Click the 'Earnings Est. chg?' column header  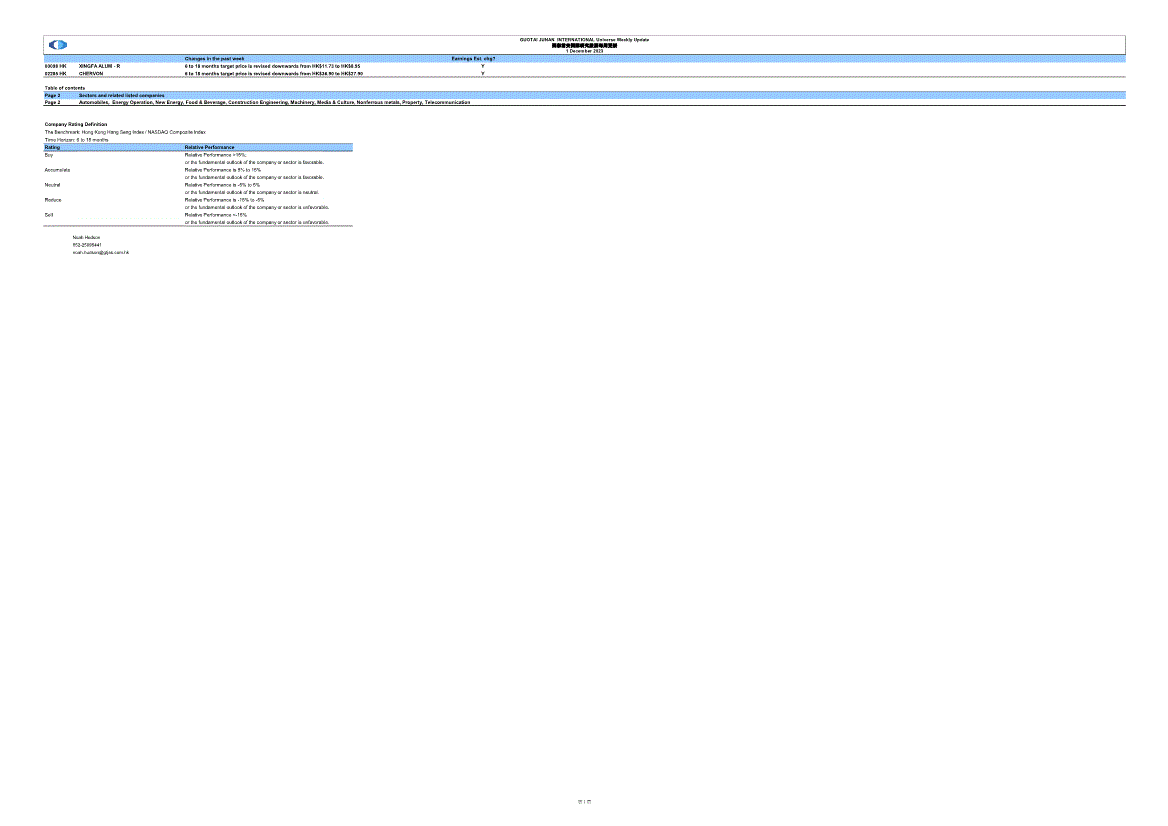tap(473, 59)
